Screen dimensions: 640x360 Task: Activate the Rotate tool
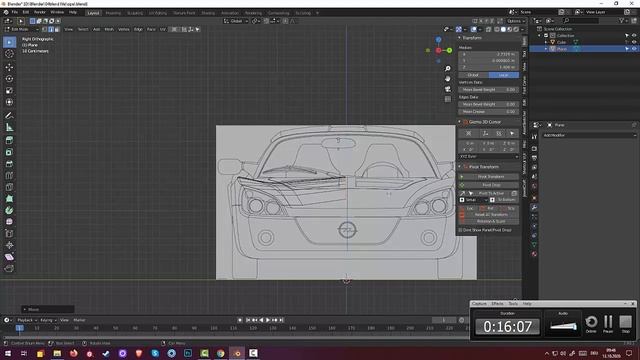coord(9,79)
